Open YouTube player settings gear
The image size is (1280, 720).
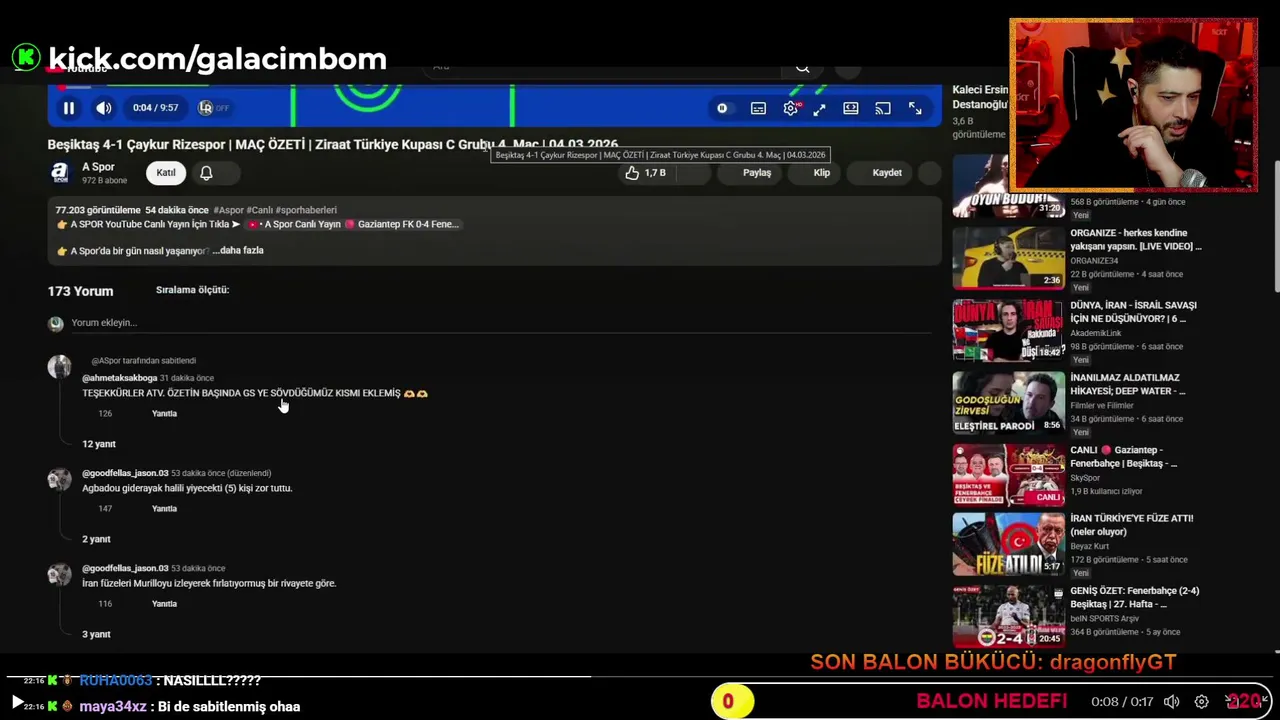[790, 108]
